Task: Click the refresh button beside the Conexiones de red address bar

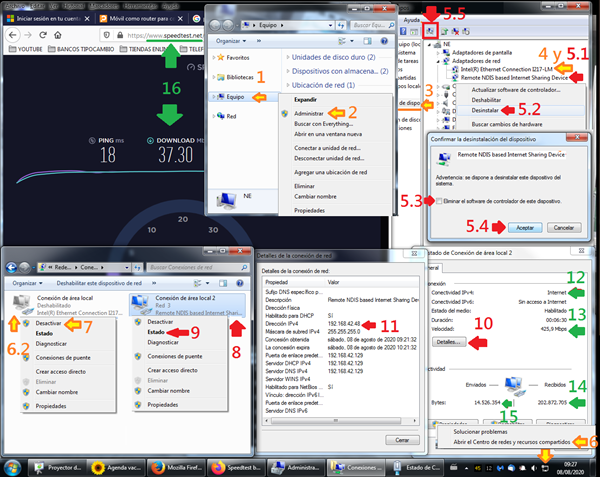Action: click(x=138, y=267)
